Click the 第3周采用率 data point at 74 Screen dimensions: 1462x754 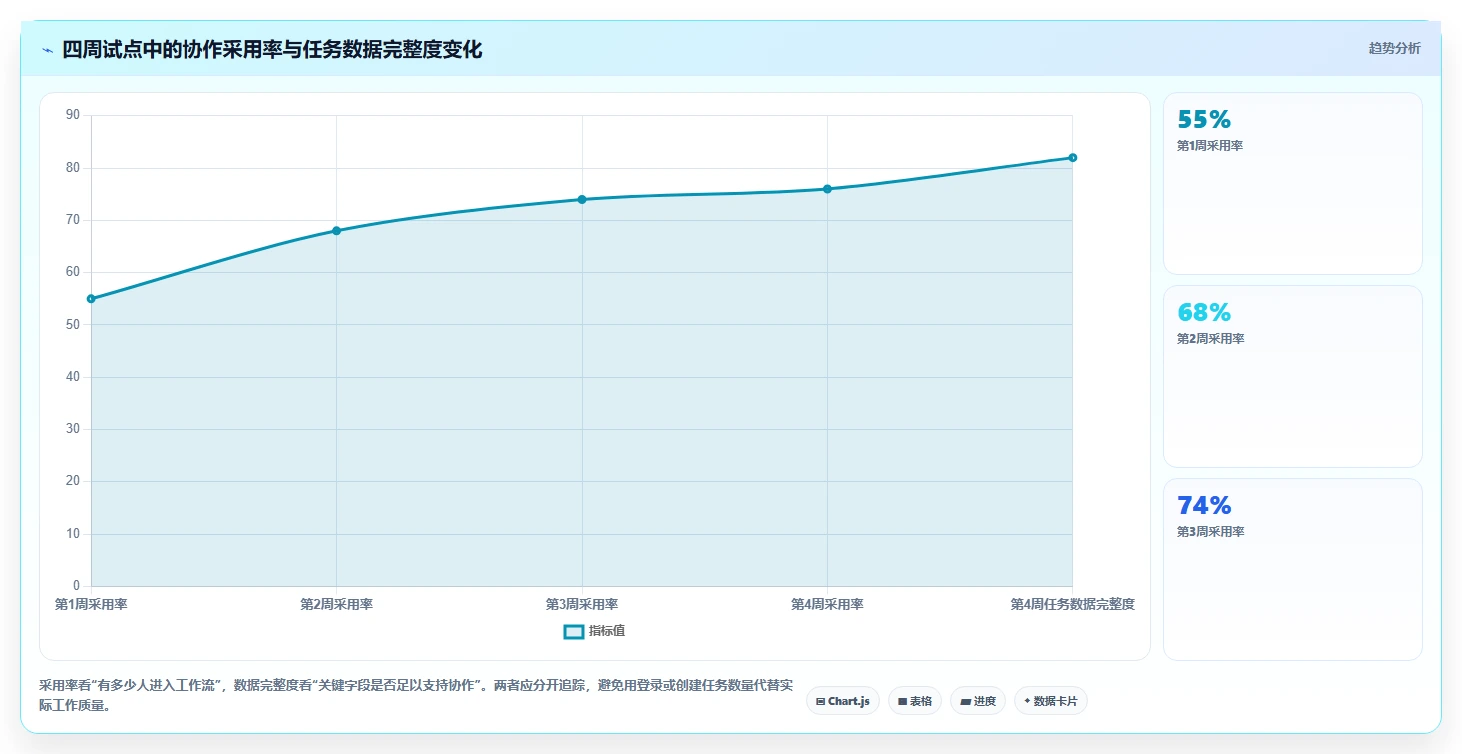pyautogui.click(x=582, y=199)
